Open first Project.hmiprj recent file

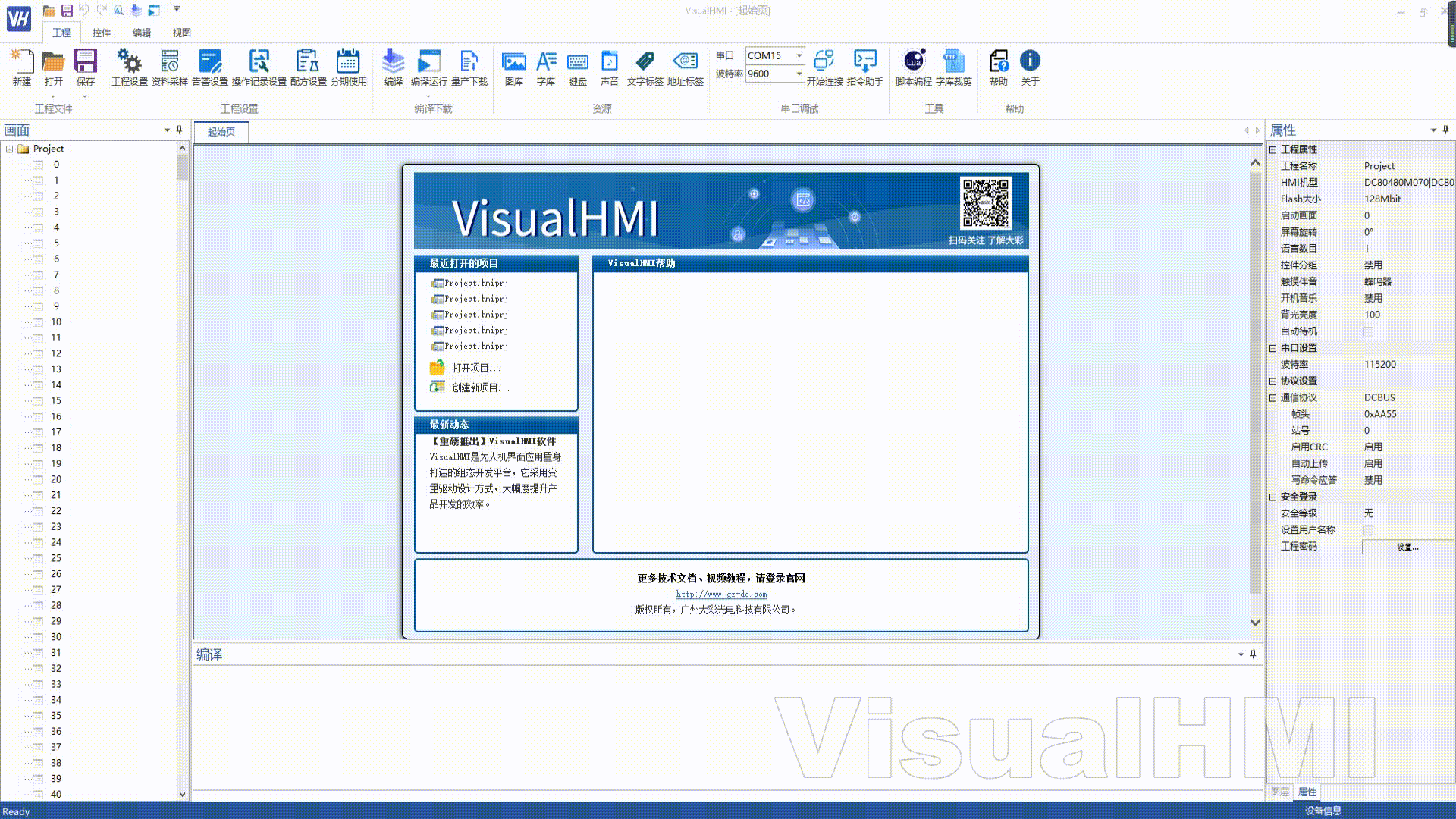(476, 283)
